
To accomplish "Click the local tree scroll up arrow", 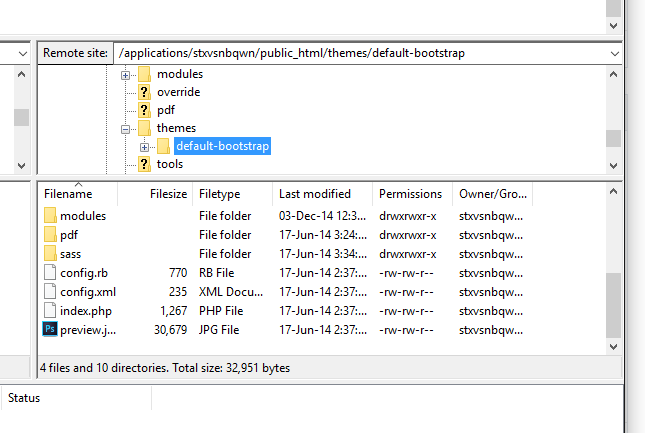I will pos(21,74).
